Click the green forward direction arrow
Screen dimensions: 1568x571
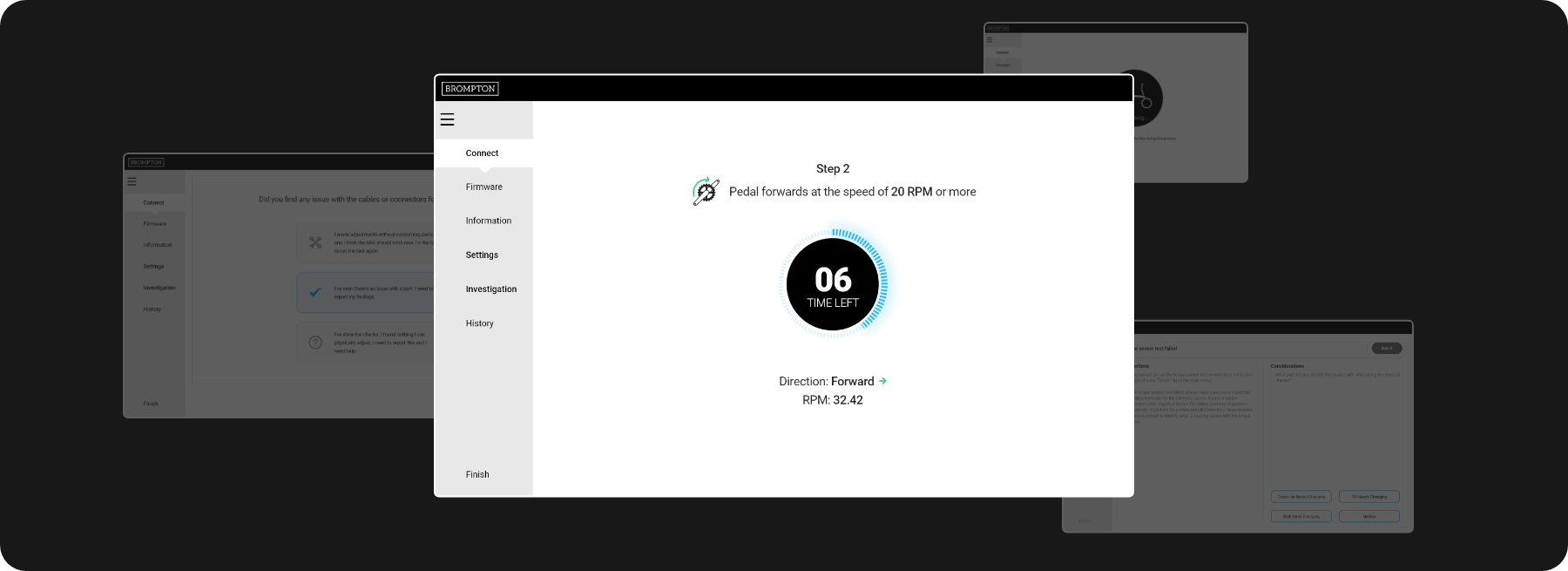click(x=882, y=381)
